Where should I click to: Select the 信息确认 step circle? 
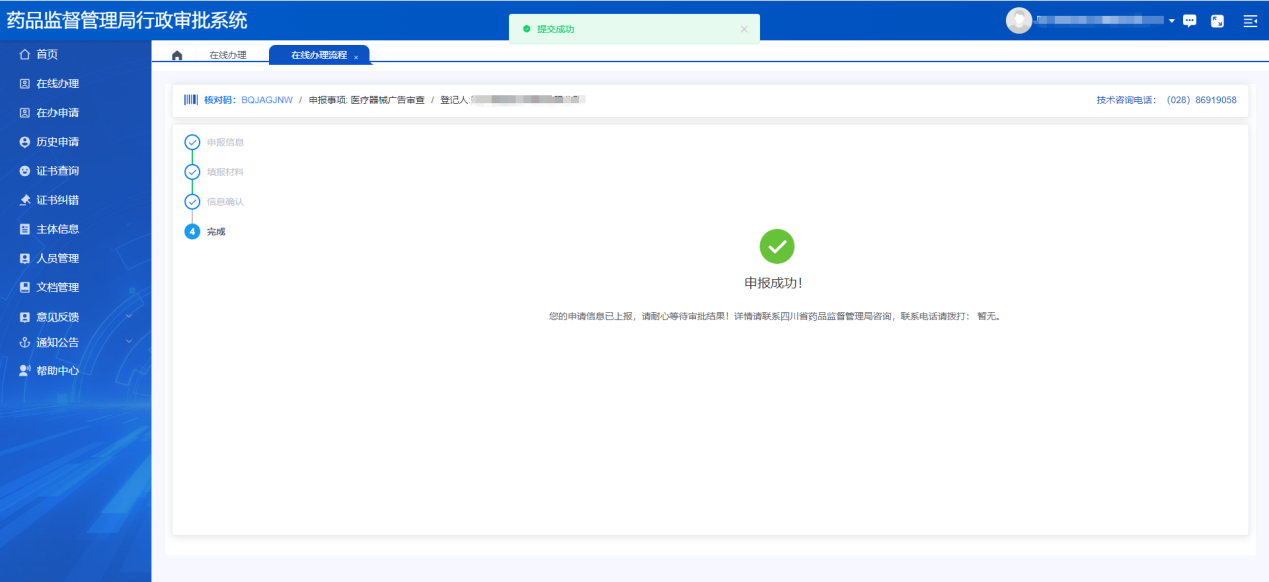(192, 202)
